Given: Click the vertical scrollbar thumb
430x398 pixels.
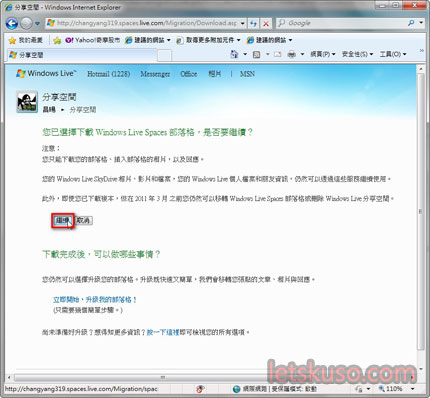Looking at the screenshot, I should [x=421, y=212].
